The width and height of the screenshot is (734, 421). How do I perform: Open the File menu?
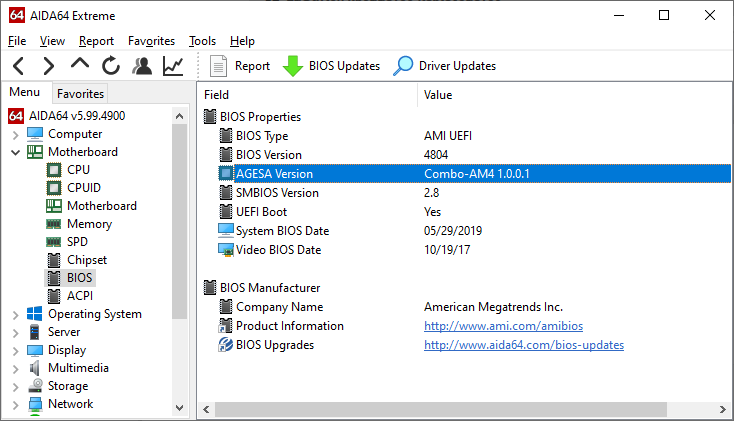[17, 41]
